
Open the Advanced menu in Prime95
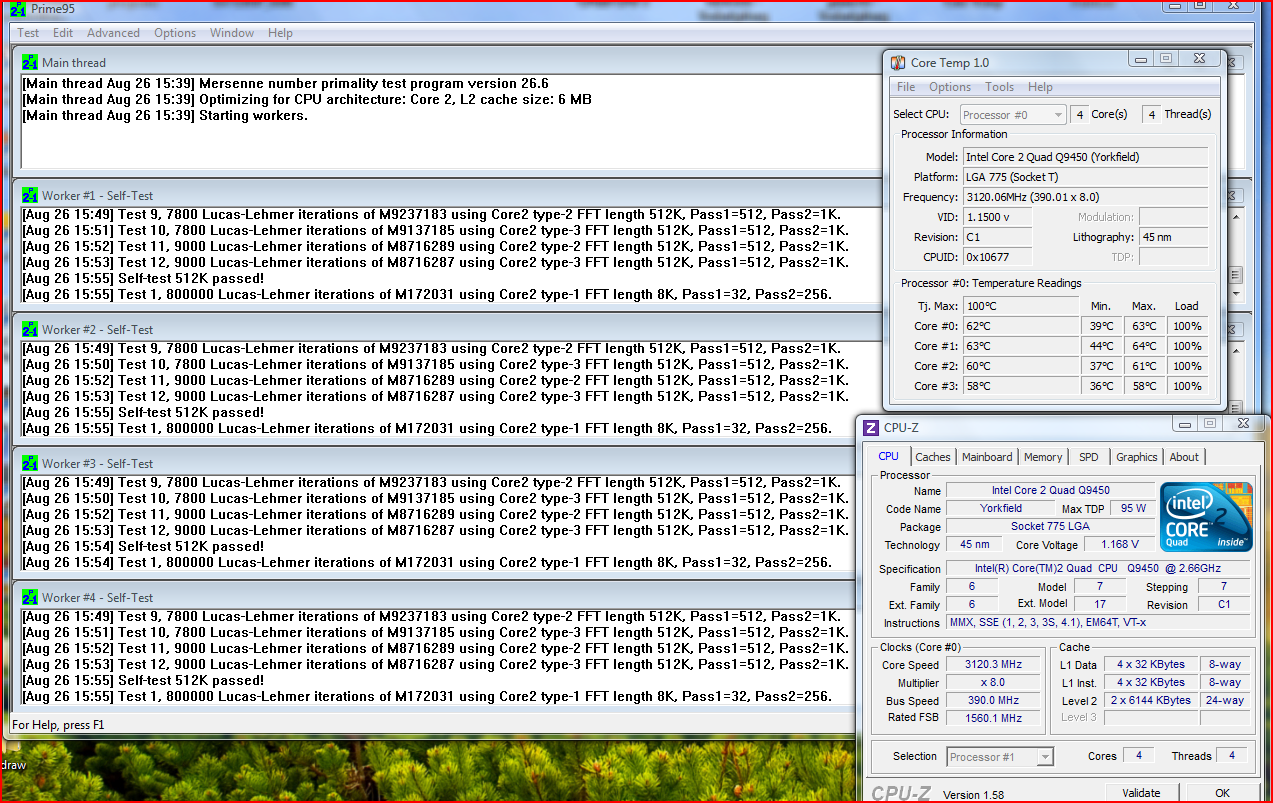[x=114, y=33]
